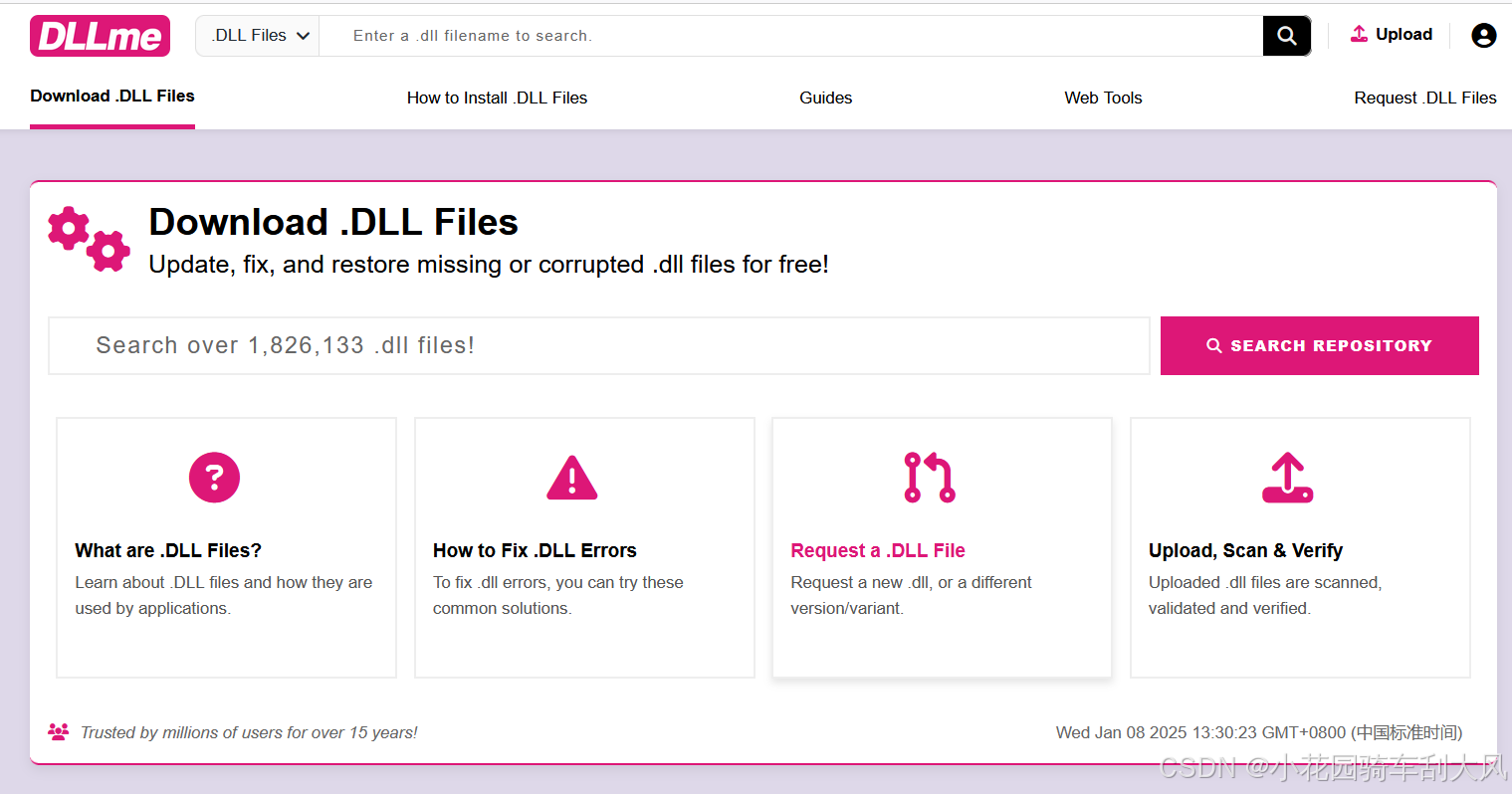Image resolution: width=1512 pixels, height=794 pixels.
Task: Open the .DLL Files category dropdown
Action: pos(258,36)
